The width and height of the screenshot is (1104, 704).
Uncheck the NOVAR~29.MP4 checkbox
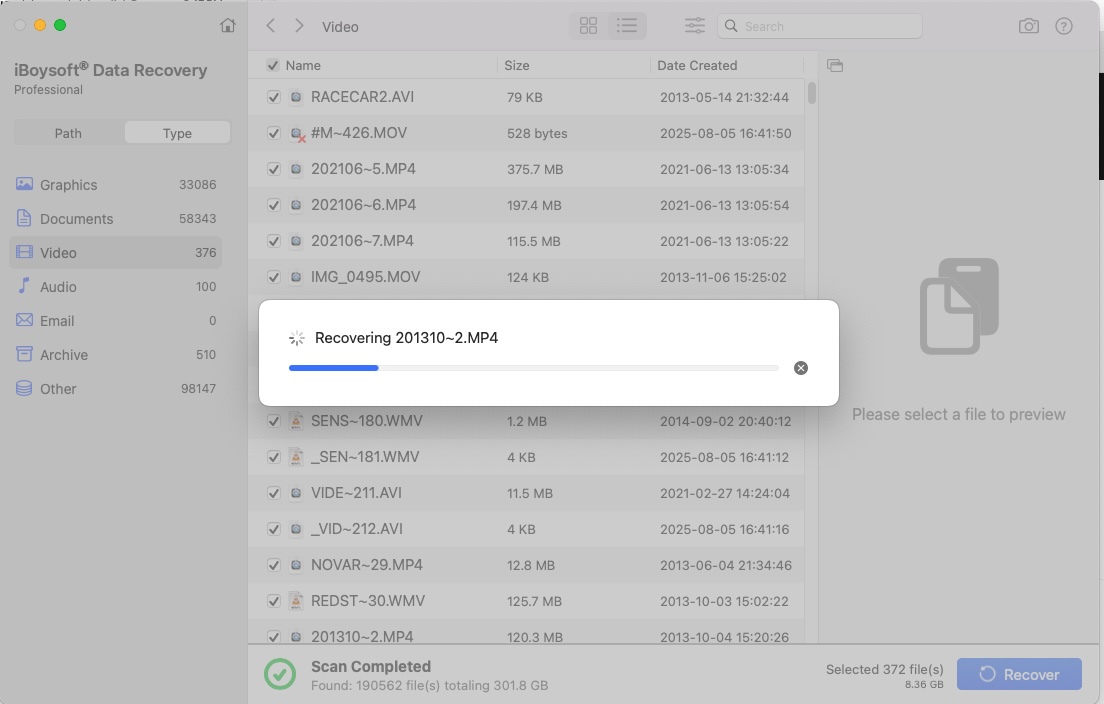click(274, 566)
